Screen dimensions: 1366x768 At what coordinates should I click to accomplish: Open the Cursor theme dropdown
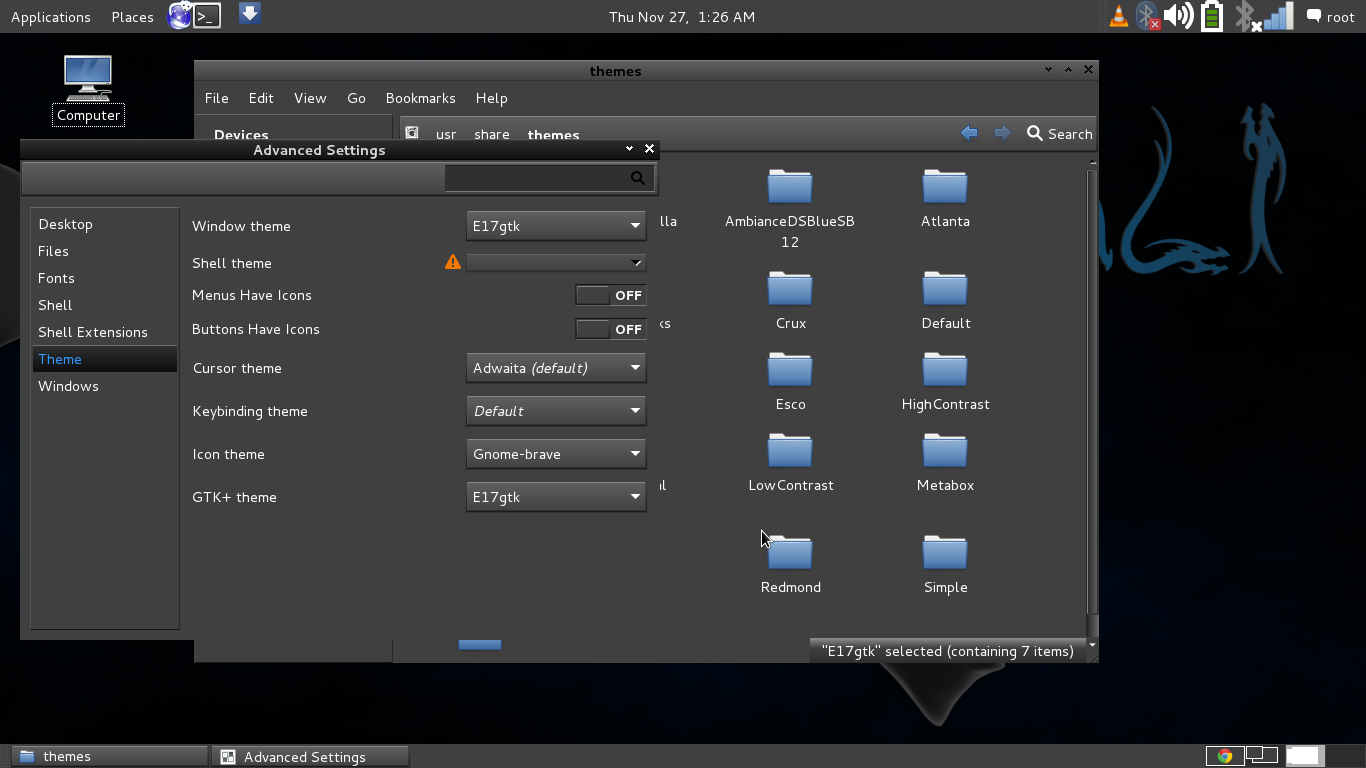(x=556, y=368)
